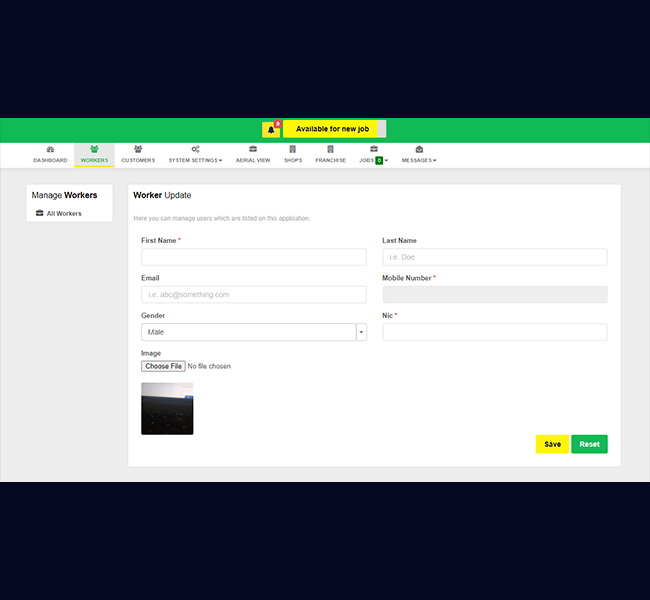
Task: Click the First Name input field
Action: pos(254,257)
